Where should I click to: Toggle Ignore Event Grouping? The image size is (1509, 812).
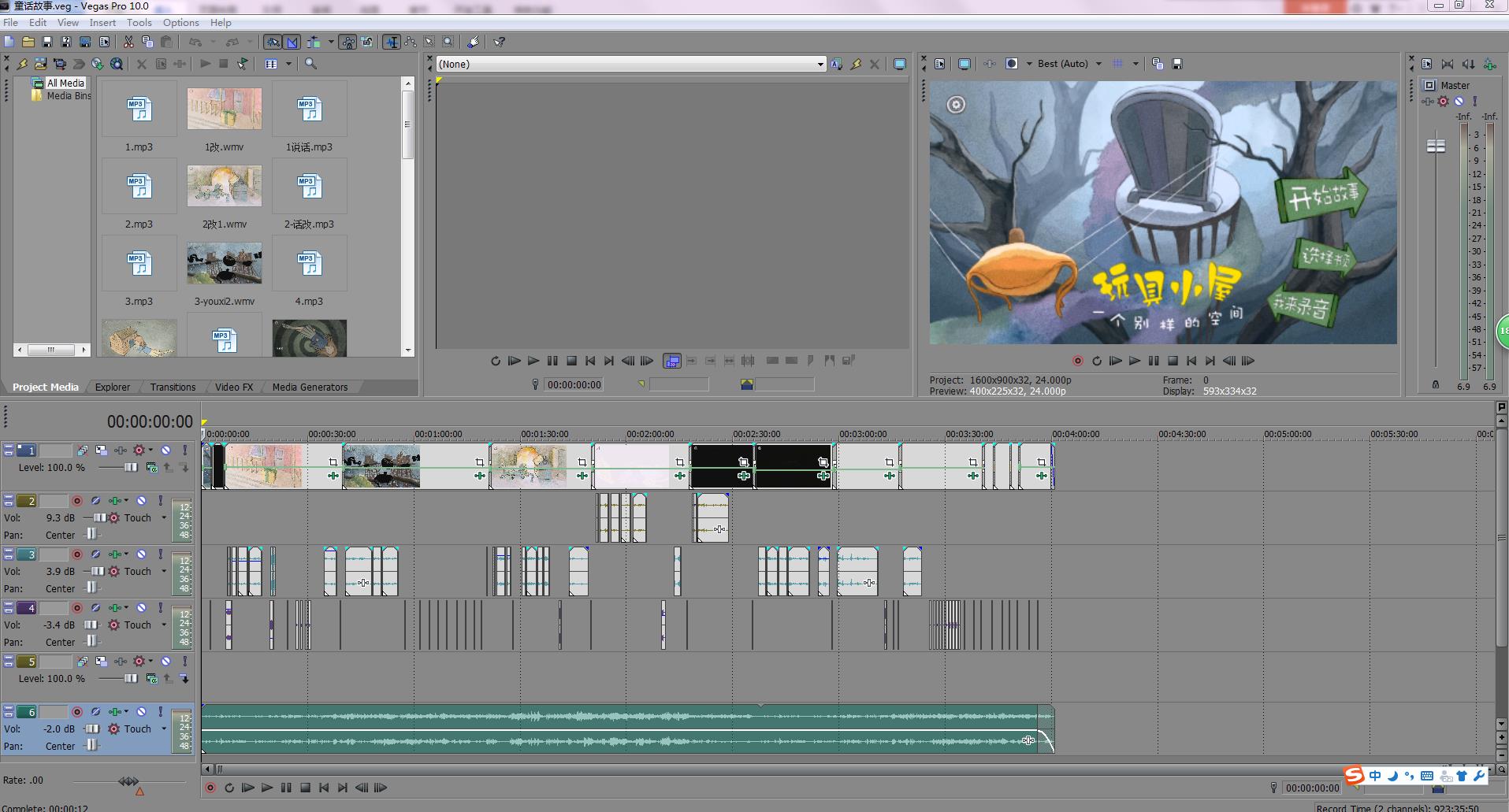pyautogui.click(x=367, y=42)
